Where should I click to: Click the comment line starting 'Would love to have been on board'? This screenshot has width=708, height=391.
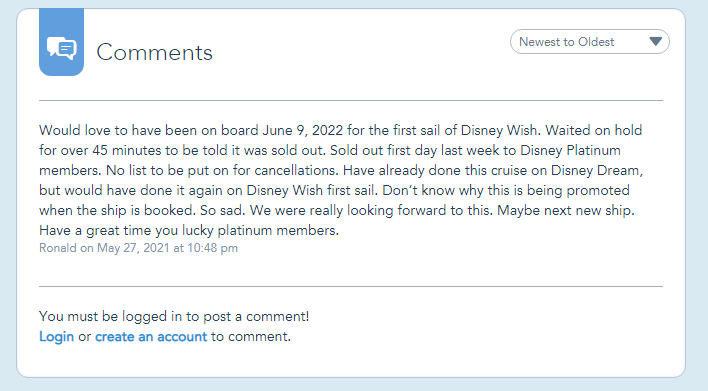(x=340, y=130)
